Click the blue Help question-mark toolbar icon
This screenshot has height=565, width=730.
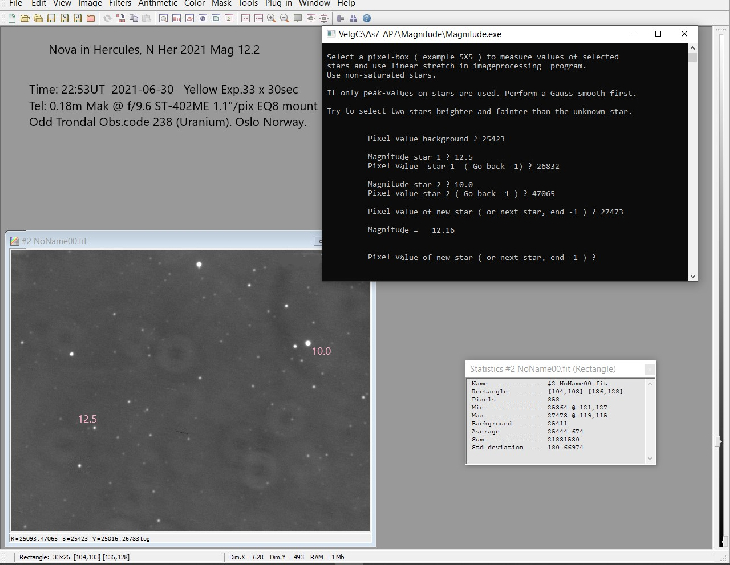(x=366, y=18)
